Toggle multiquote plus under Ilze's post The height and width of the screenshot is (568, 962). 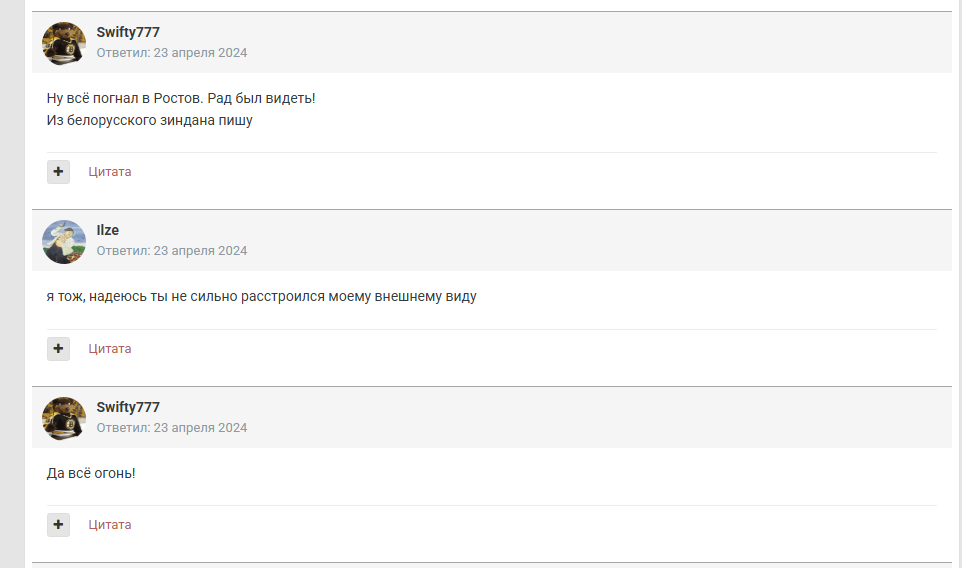[58, 349]
